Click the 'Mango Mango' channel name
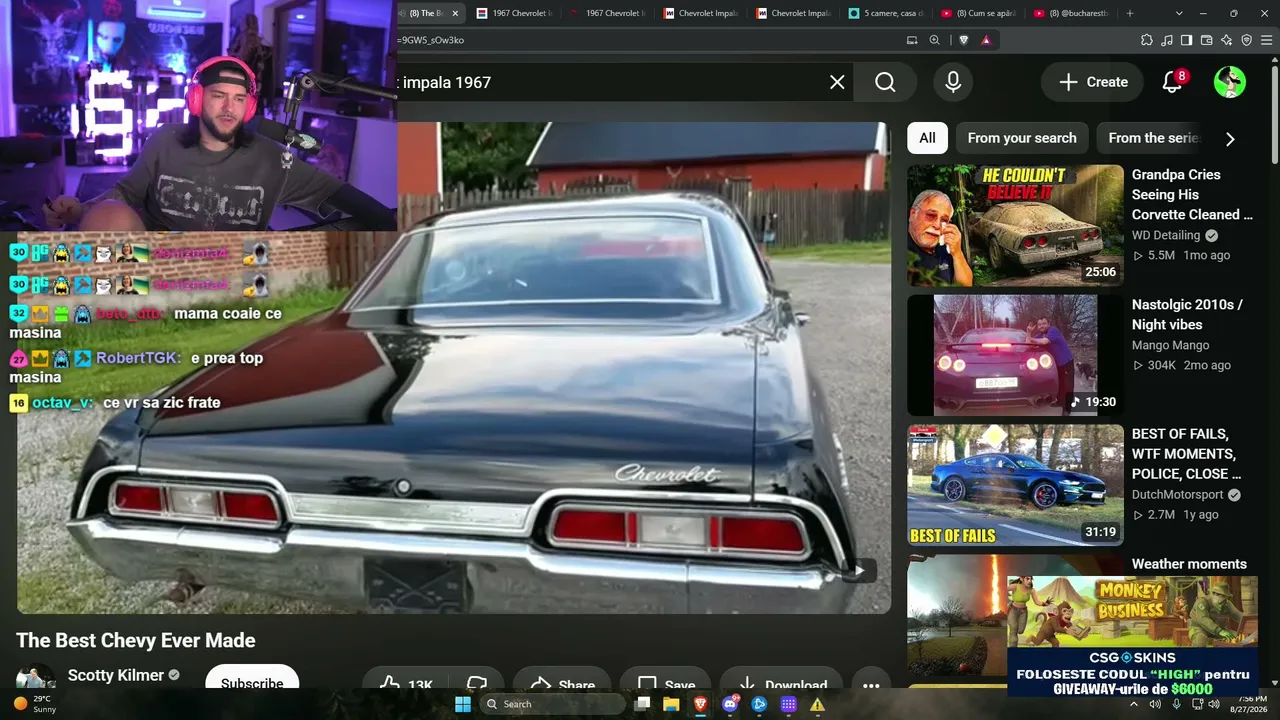This screenshot has width=1280, height=720. click(x=1170, y=345)
